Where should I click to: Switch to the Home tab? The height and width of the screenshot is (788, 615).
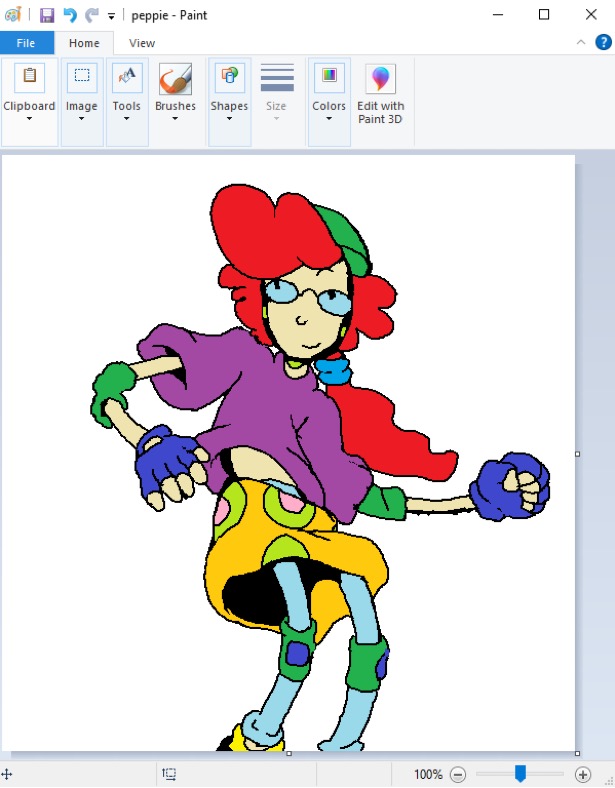84,43
